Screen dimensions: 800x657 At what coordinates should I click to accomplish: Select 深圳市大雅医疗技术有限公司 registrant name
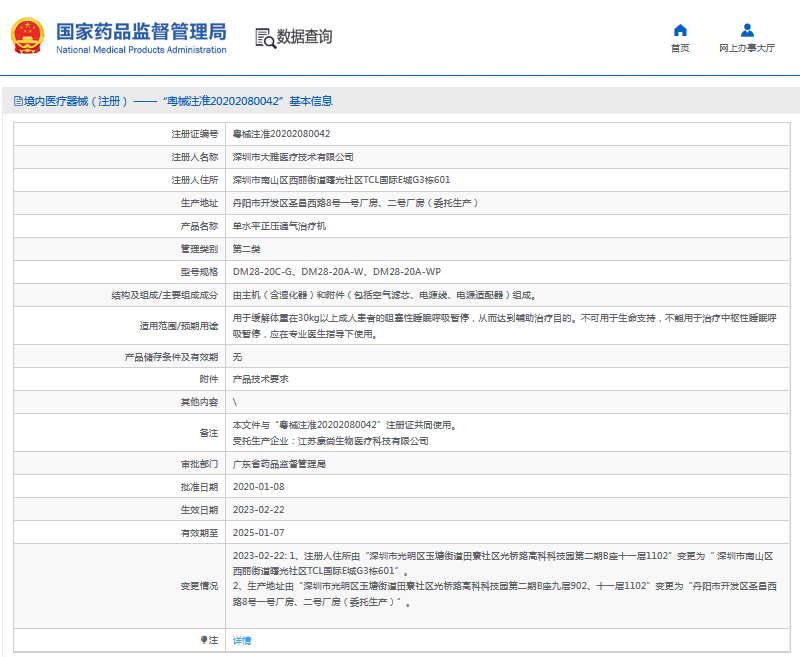[293, 157]
